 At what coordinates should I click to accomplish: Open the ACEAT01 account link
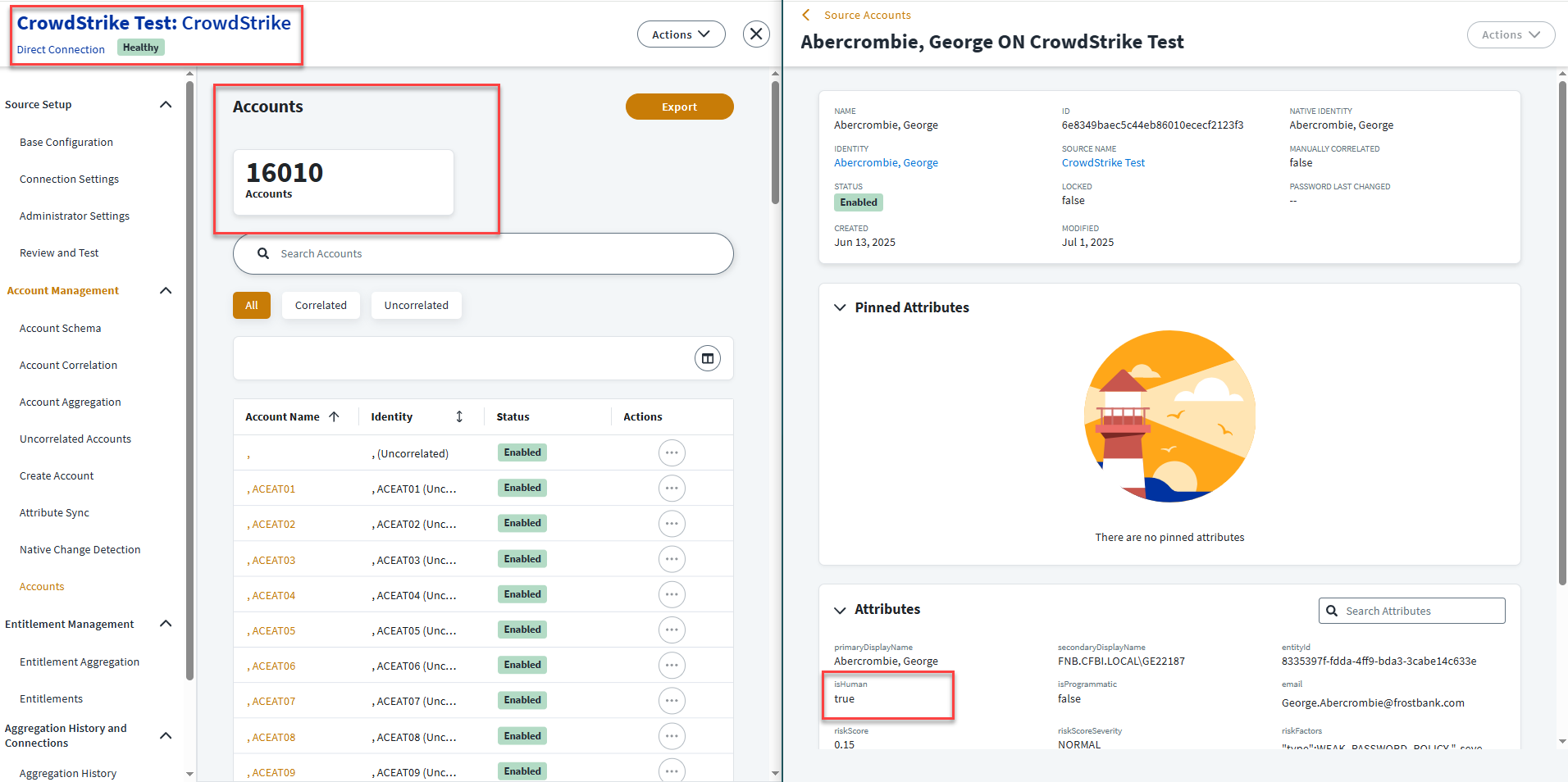click(271, 489)
